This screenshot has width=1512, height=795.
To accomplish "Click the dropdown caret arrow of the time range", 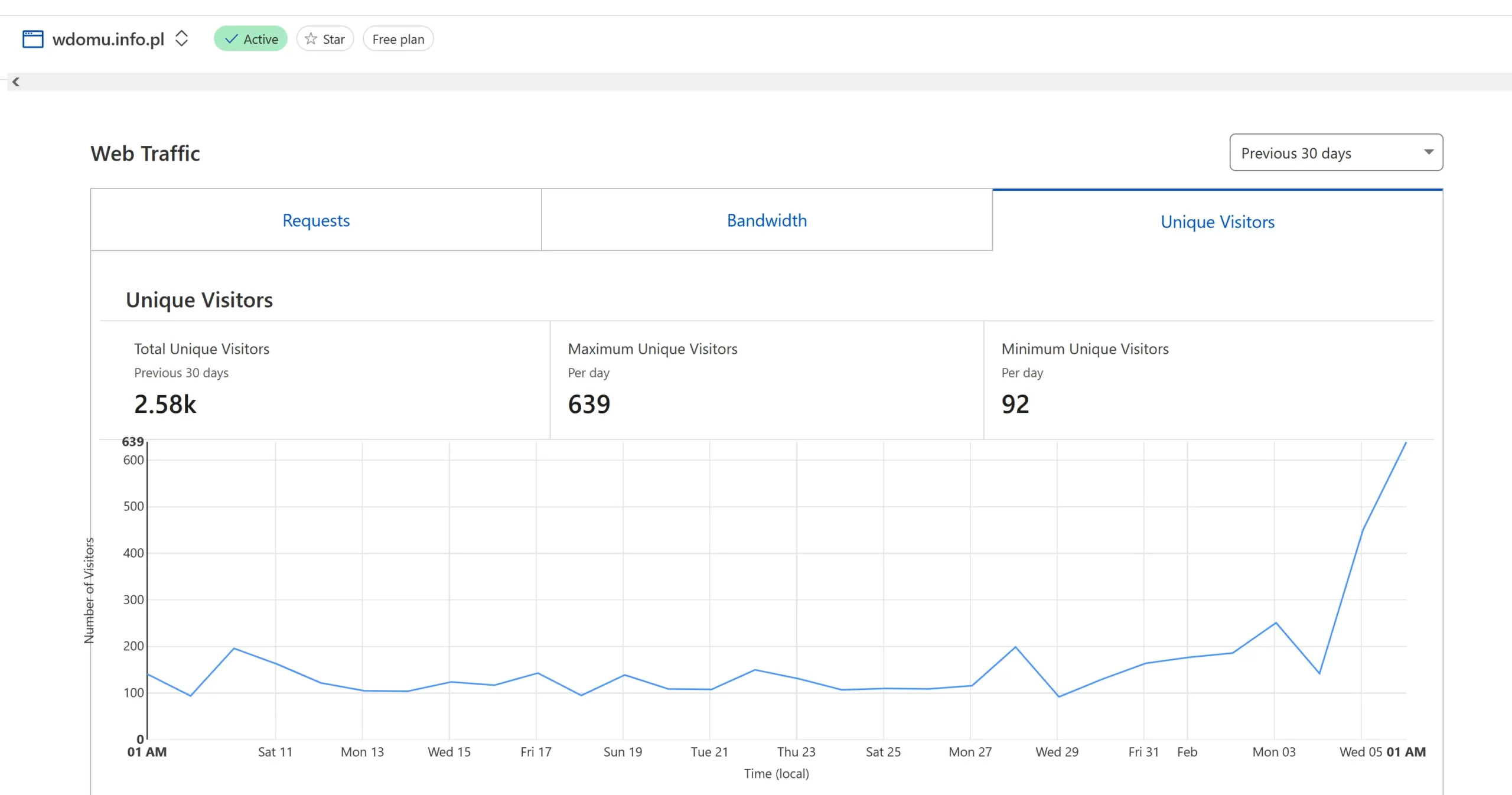I will pos(1428,152).
